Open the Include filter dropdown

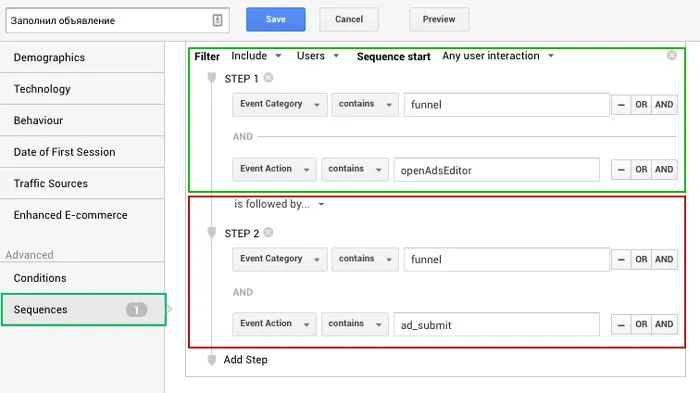coord(256,56)
